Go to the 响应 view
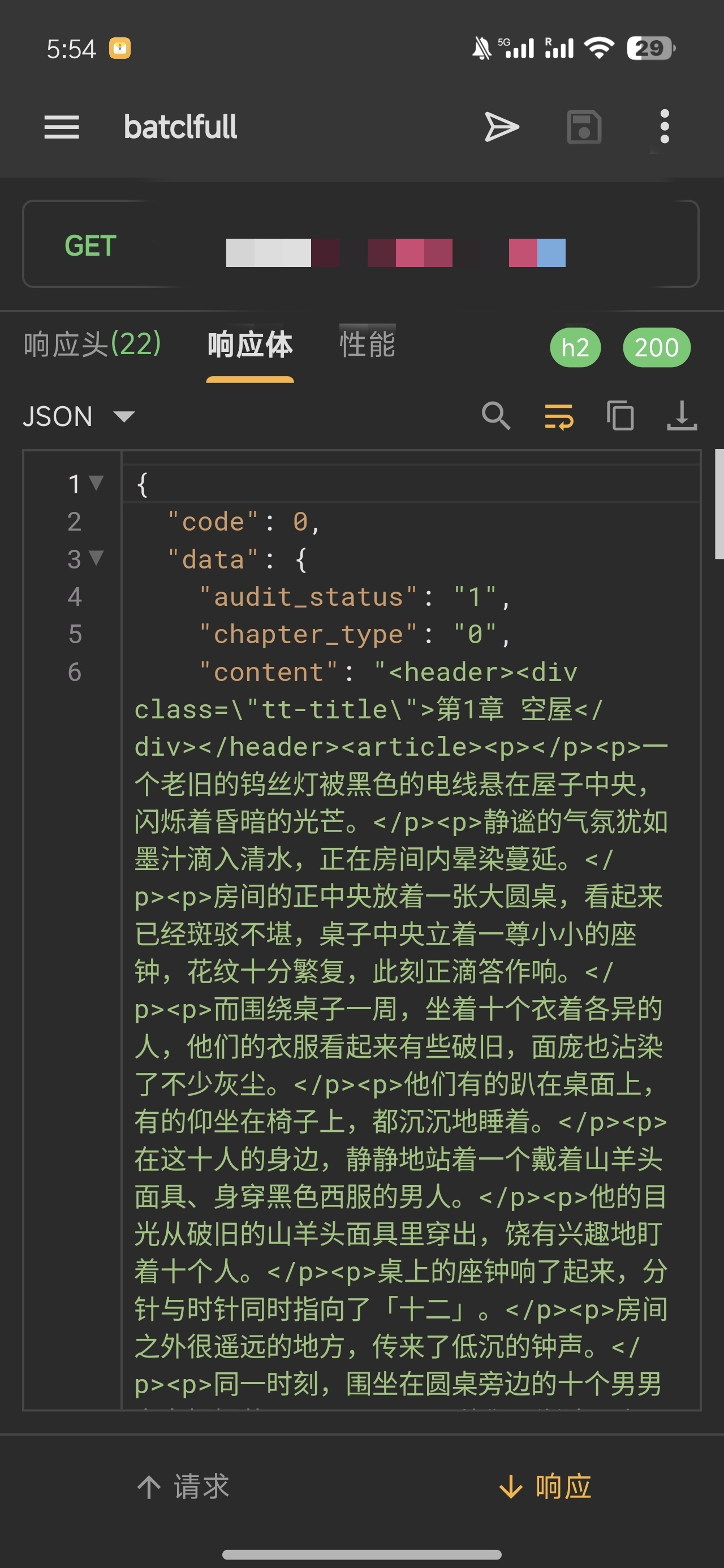The height and width of the screenshot is (1568, 724). click(x=545, y=1487)
